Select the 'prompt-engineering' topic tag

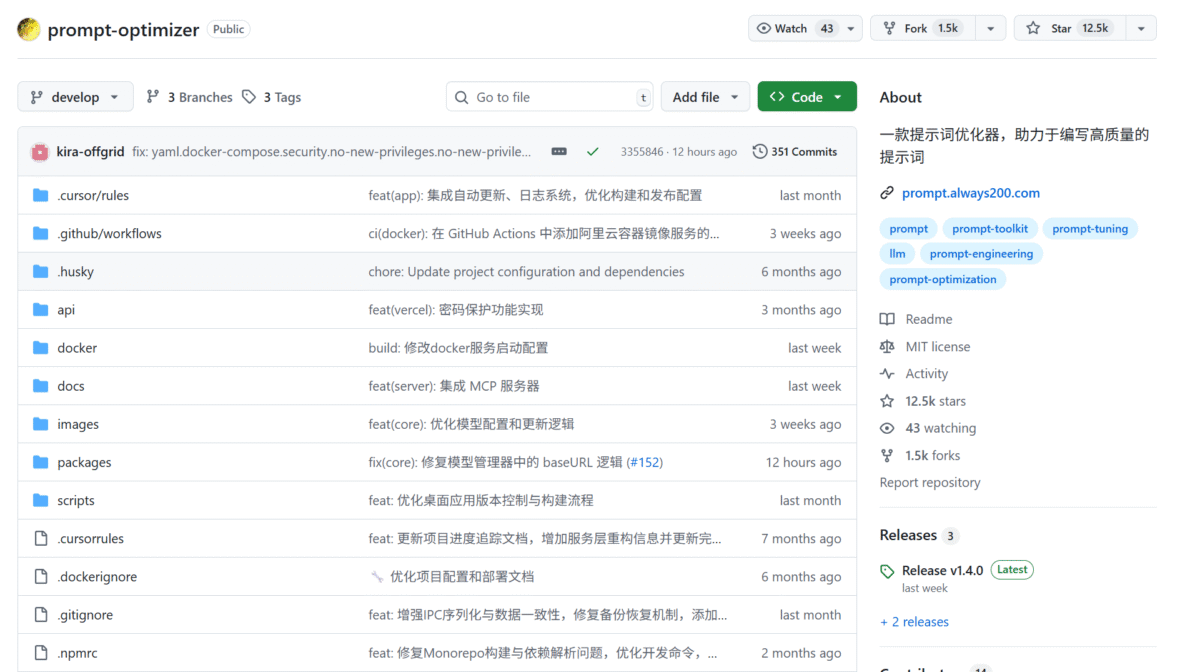coord(981,254)
